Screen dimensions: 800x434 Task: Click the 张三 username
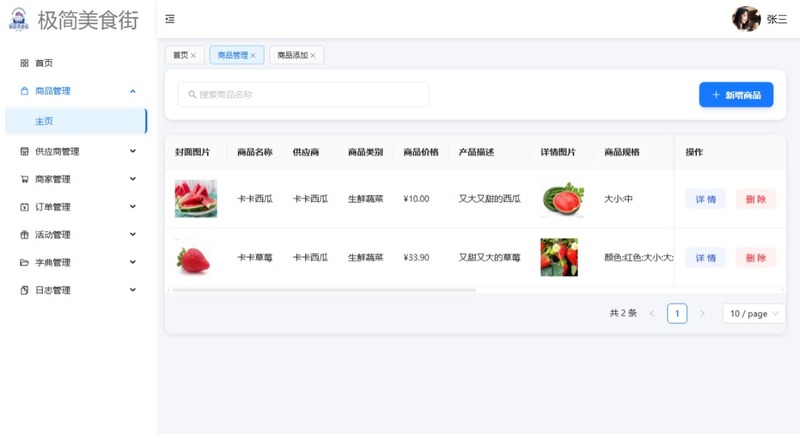click(x=777, y=19)
